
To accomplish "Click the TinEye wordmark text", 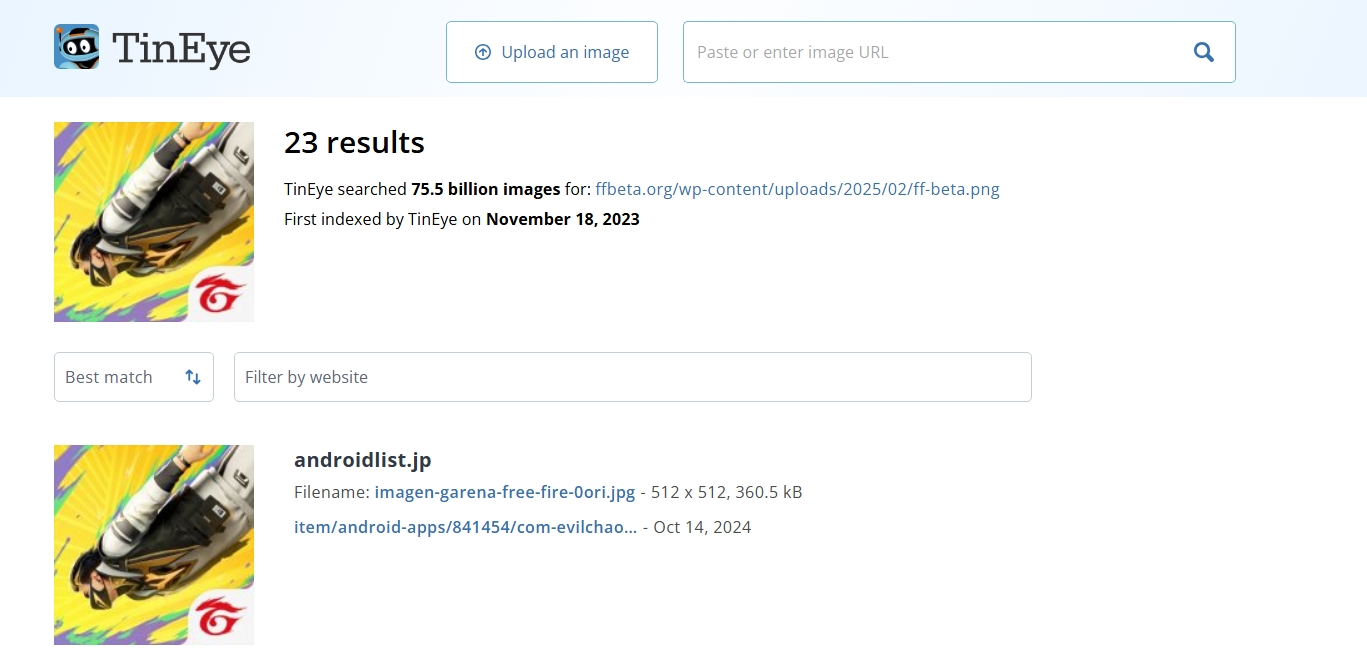I will click(181, 49).
